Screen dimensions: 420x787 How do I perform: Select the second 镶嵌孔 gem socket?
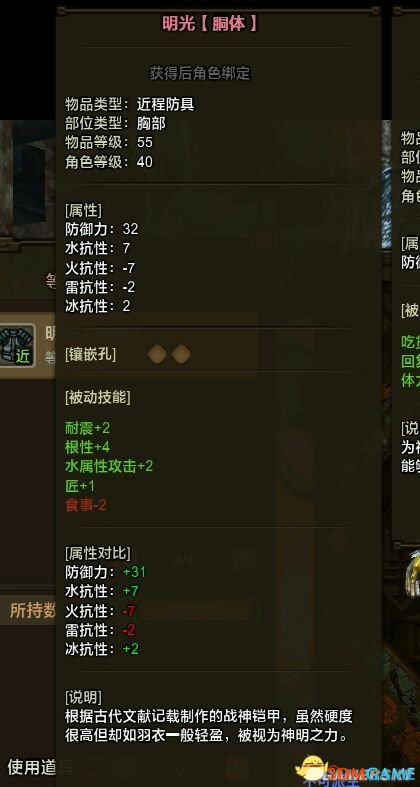click(181, 354)
